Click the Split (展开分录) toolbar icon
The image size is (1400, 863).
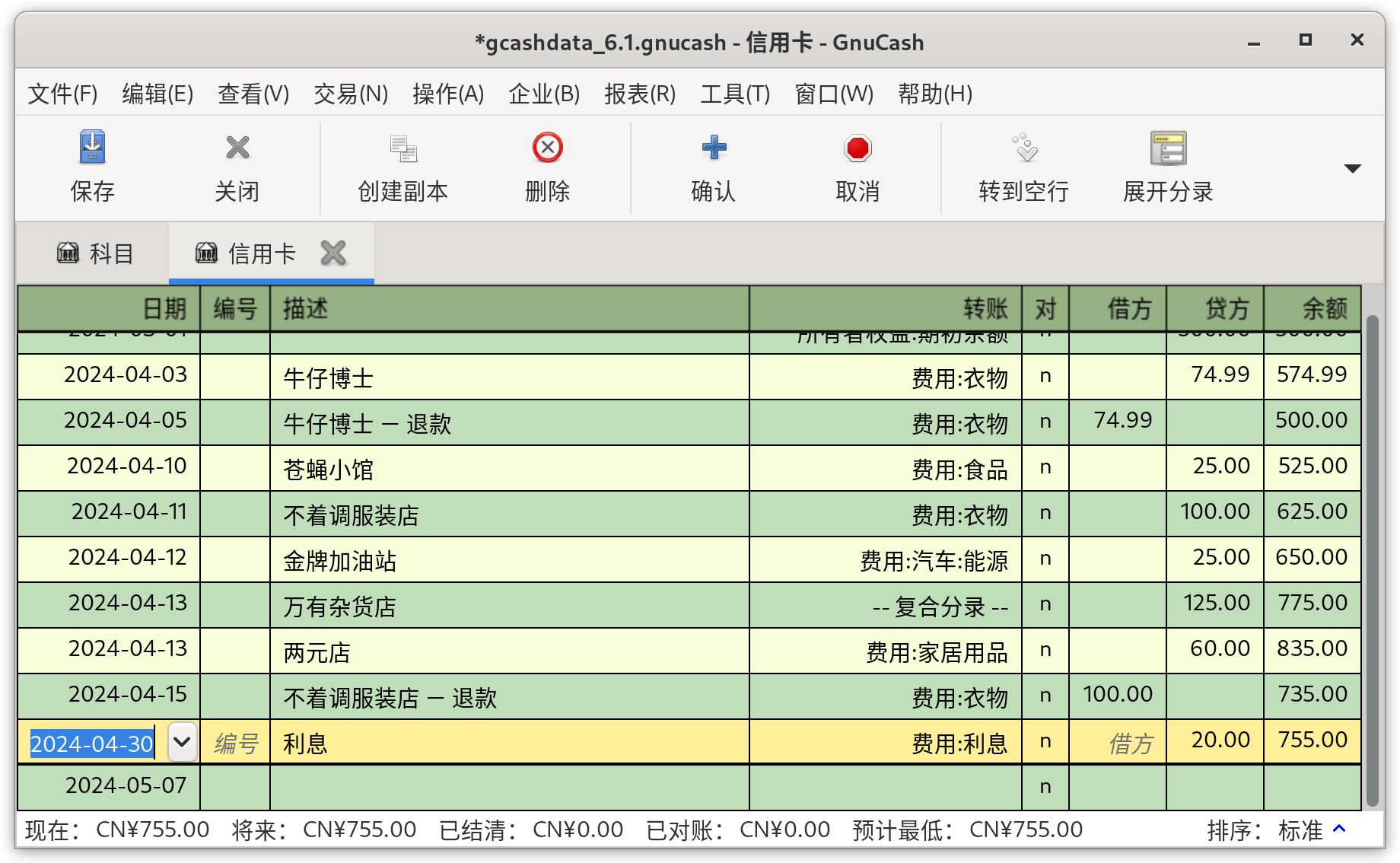coord(1168,148)
